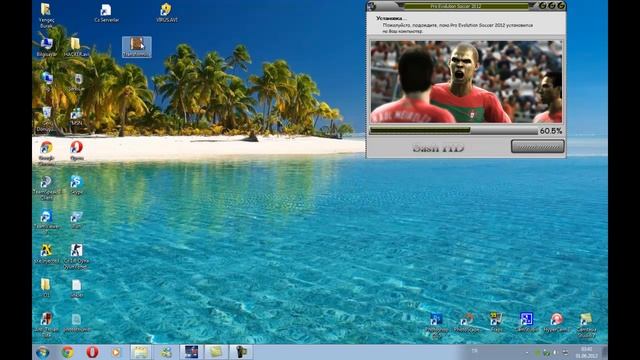Launch the Fraps desktop shortcut
Image resolution: width=640 pixels, height=360 pixels.
coord(496,322)
